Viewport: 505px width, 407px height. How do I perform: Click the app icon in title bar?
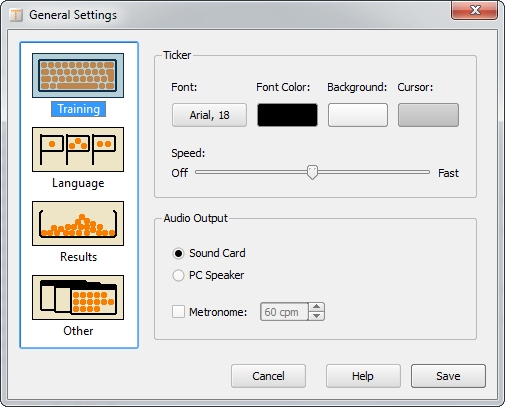16,15
